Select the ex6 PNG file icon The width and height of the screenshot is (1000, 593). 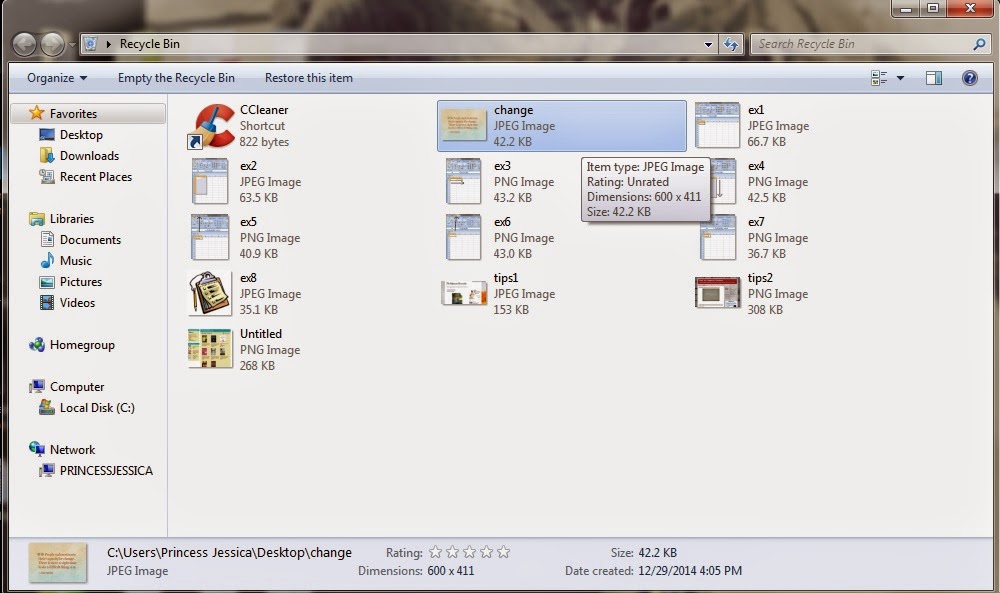[x=464, y=237]
